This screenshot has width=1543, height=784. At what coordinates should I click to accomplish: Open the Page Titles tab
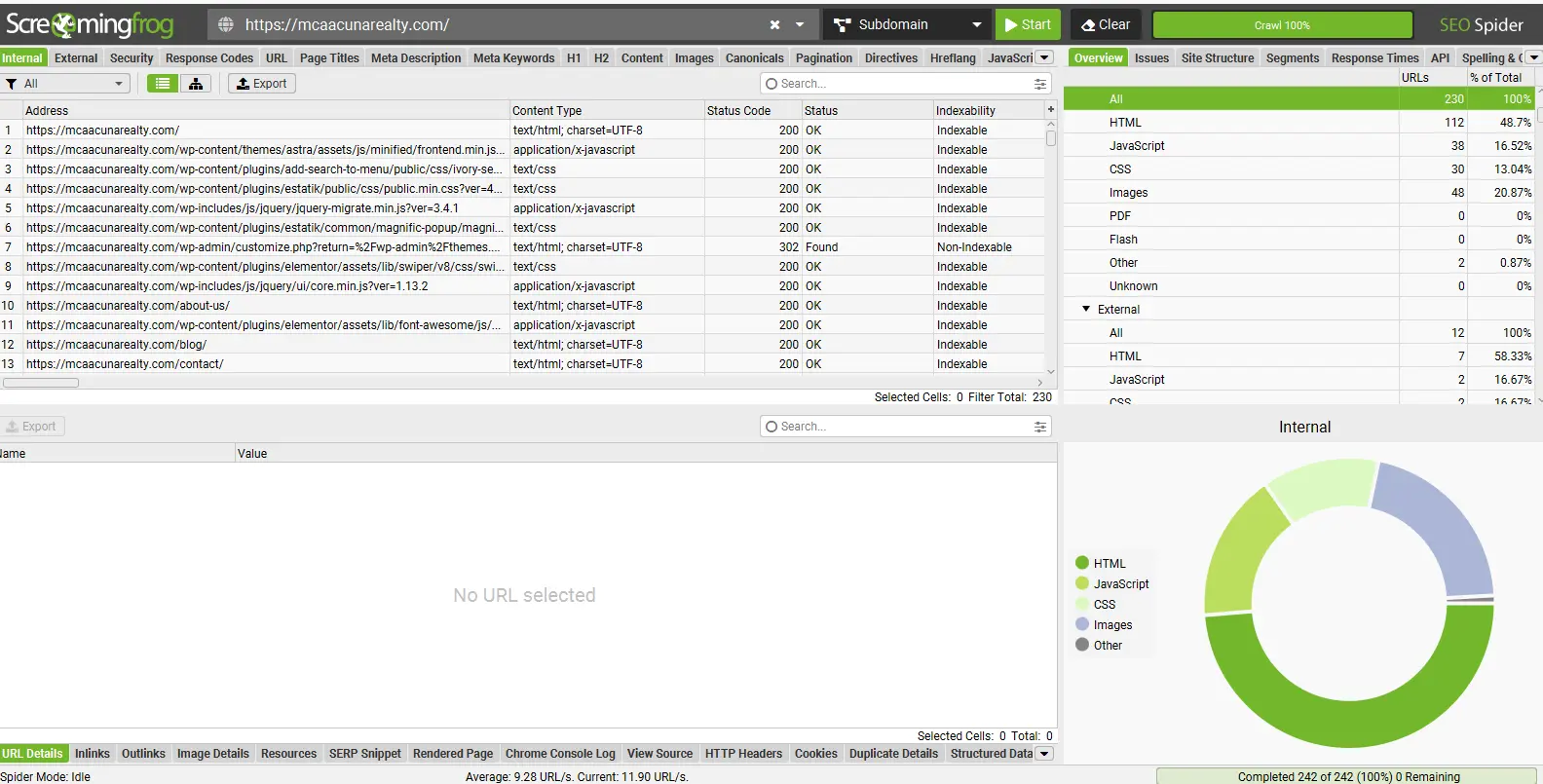pyautogui.click(x=329, y=58)
